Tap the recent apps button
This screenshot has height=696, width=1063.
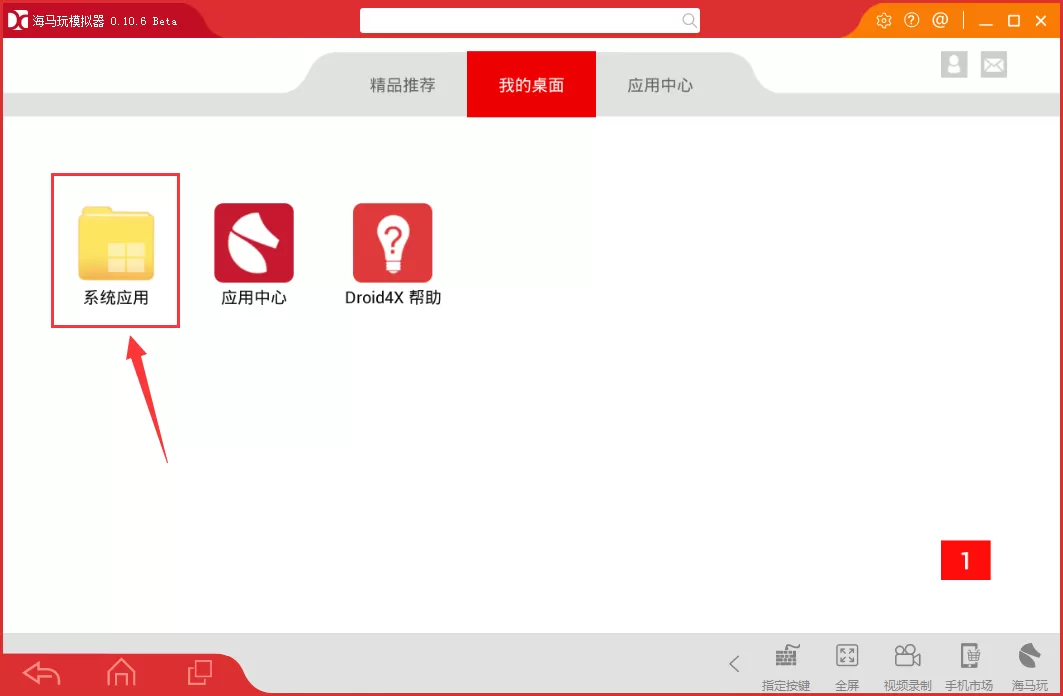click(x=200, y=672)
